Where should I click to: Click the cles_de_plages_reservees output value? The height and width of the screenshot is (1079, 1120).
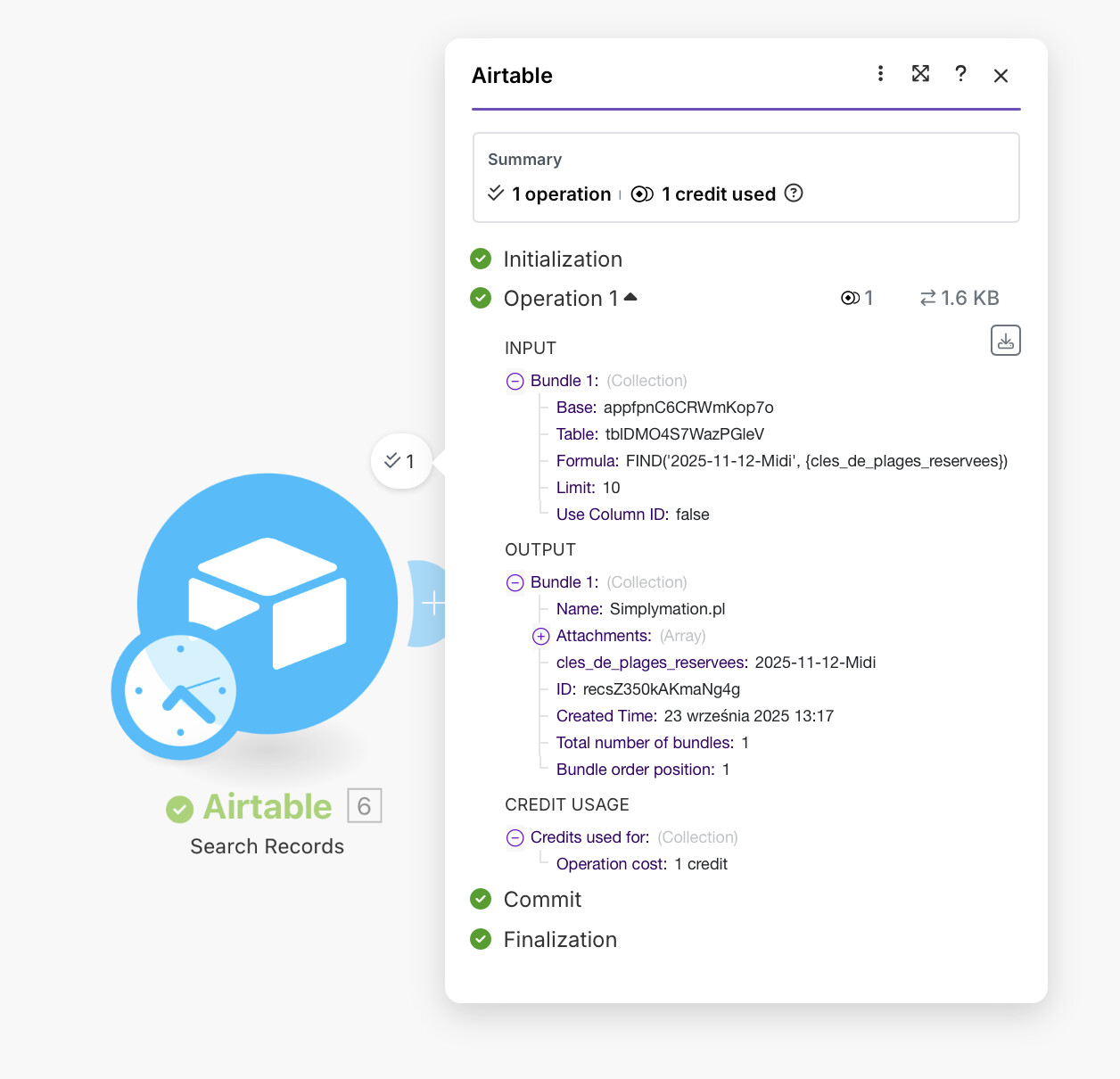point(815,663)
